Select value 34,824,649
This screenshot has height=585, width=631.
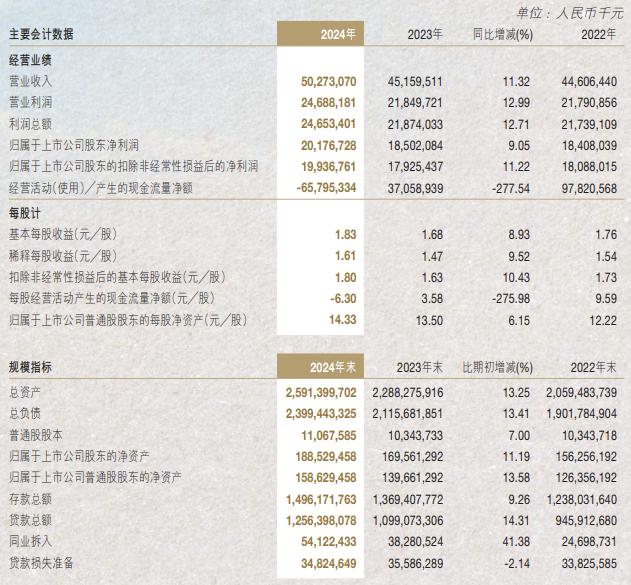(329, 564)
